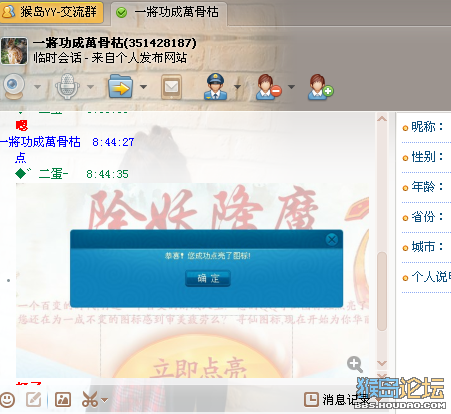Expand send file options dropdown arrow
The width and height of the screenshot is (451, 414).
143,87
